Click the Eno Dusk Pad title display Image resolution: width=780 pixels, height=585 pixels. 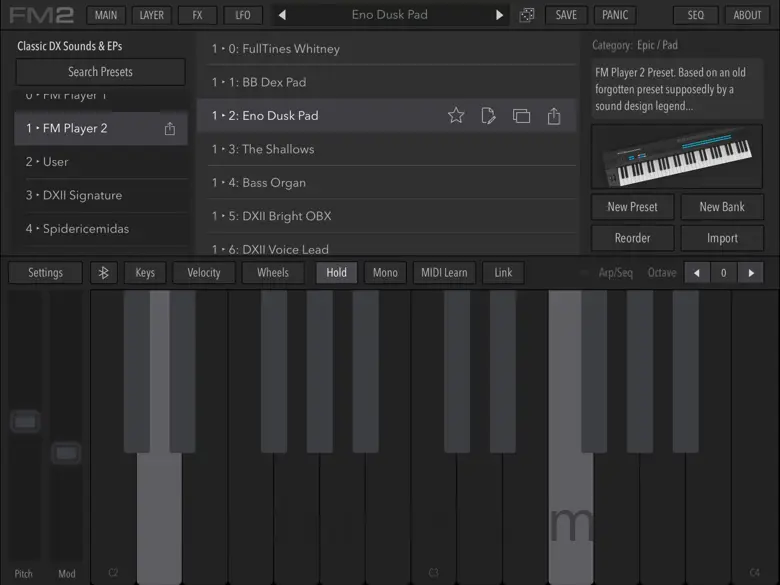click(390, 15)
